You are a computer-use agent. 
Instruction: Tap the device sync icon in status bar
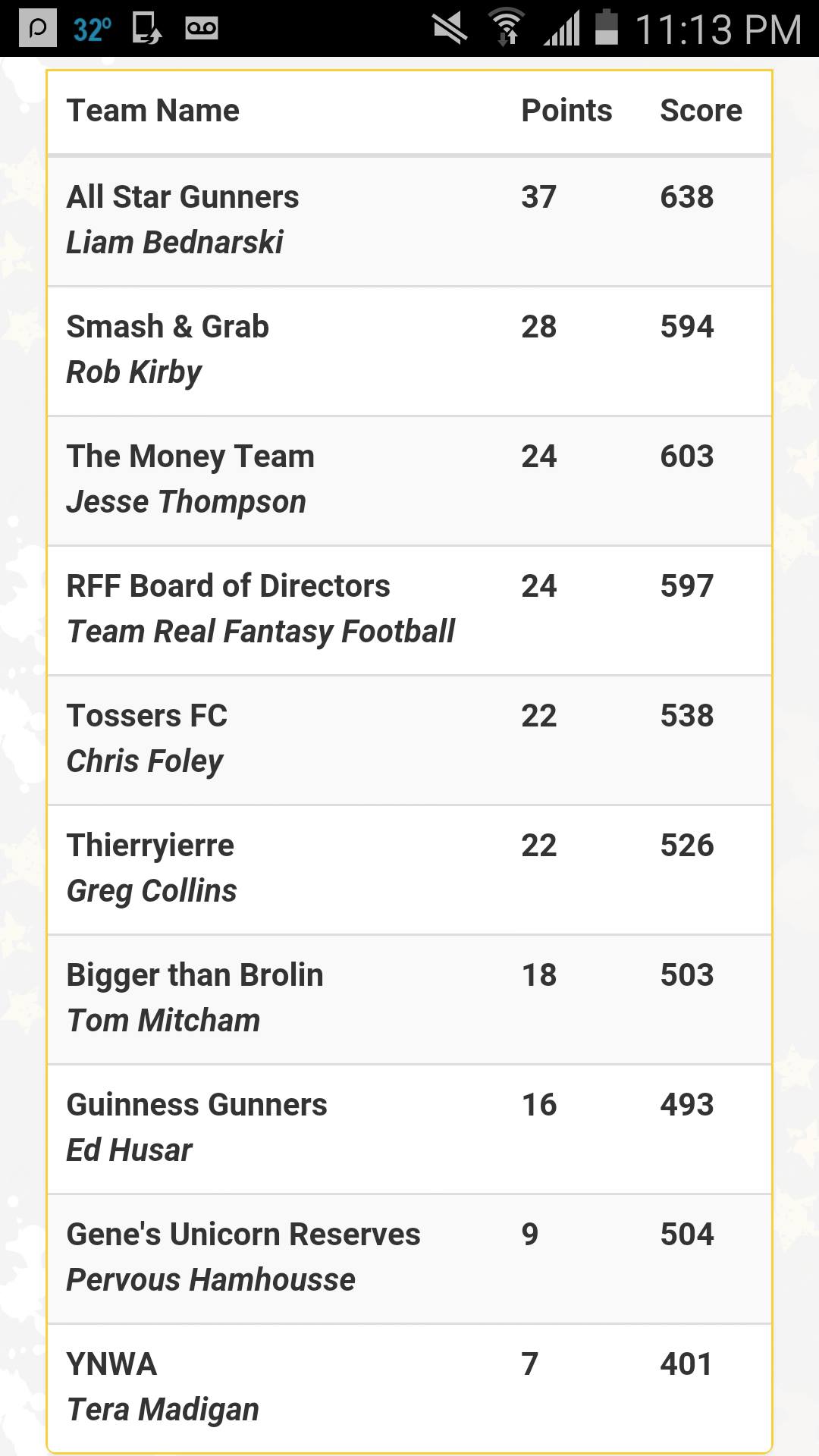[x=146, y=28]
